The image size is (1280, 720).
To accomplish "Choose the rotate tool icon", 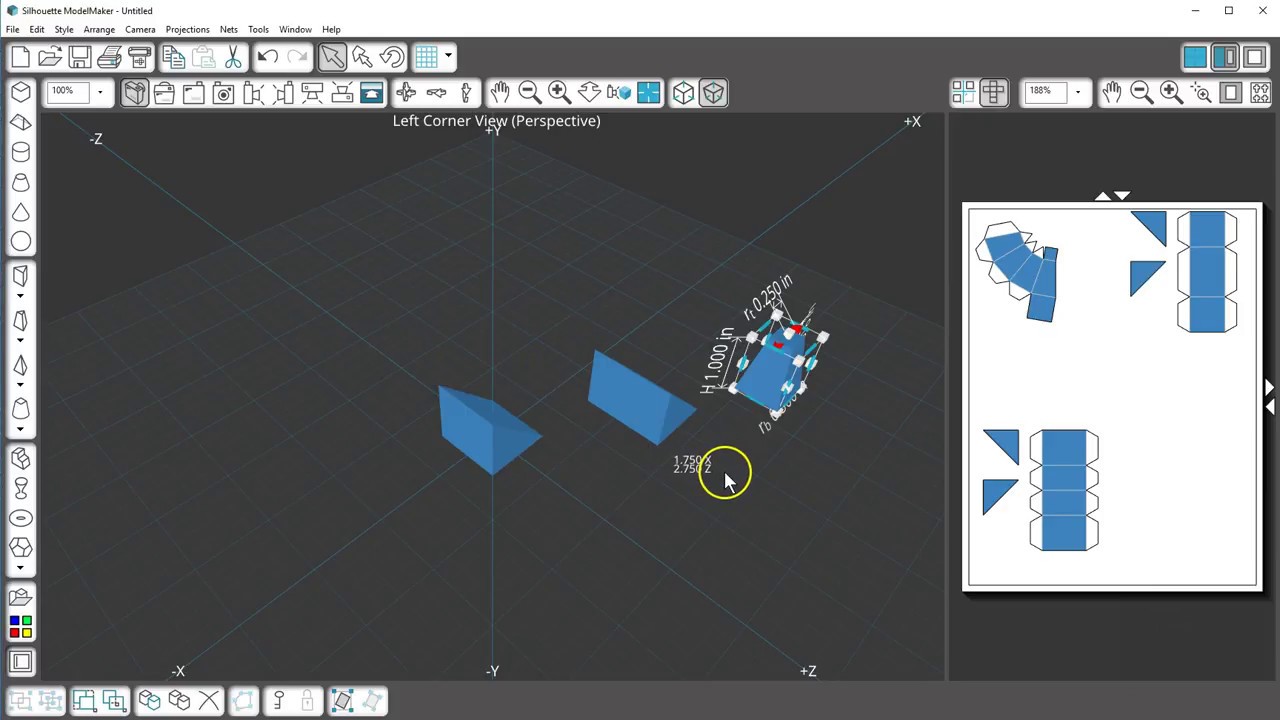I will pos(392,57).
